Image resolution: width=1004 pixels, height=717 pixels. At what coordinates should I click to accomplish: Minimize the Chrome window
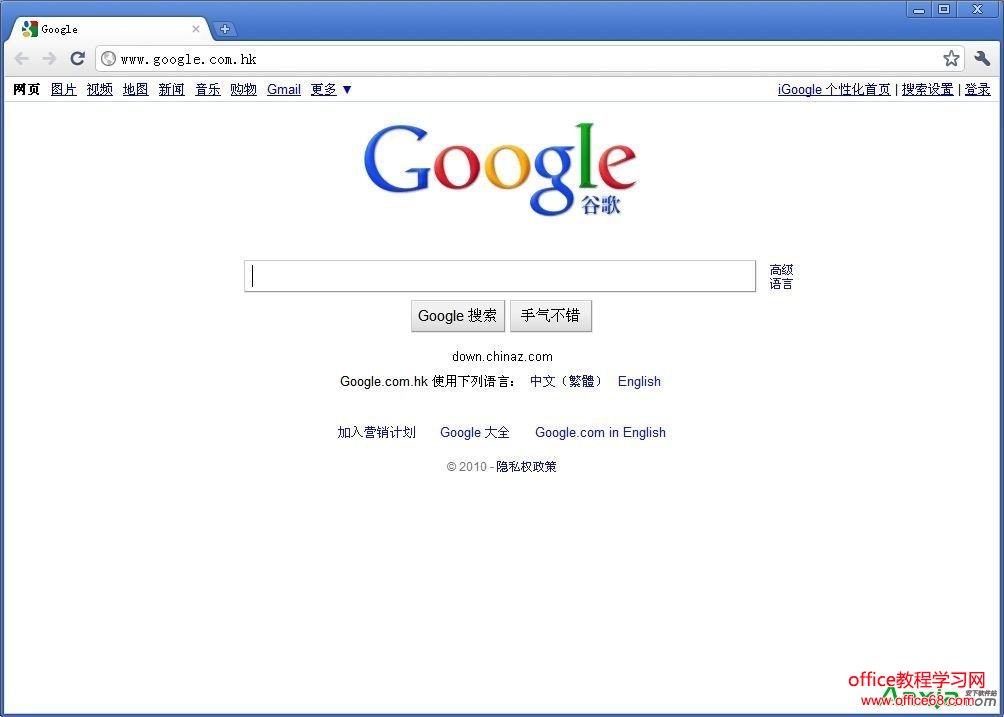pyautogui.click(x=919, y=9)
